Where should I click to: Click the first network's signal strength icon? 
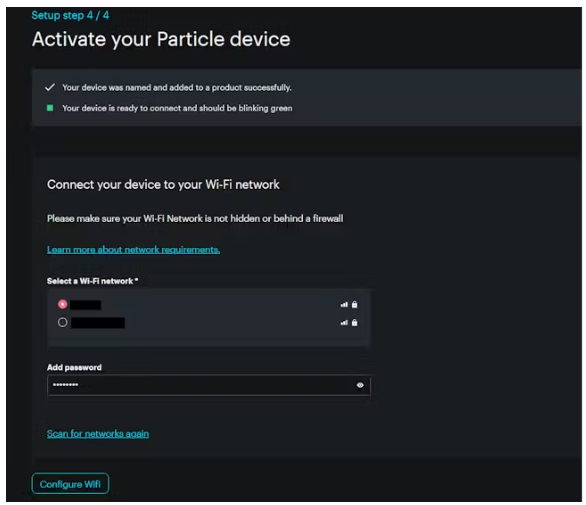(x=344, y=305)
